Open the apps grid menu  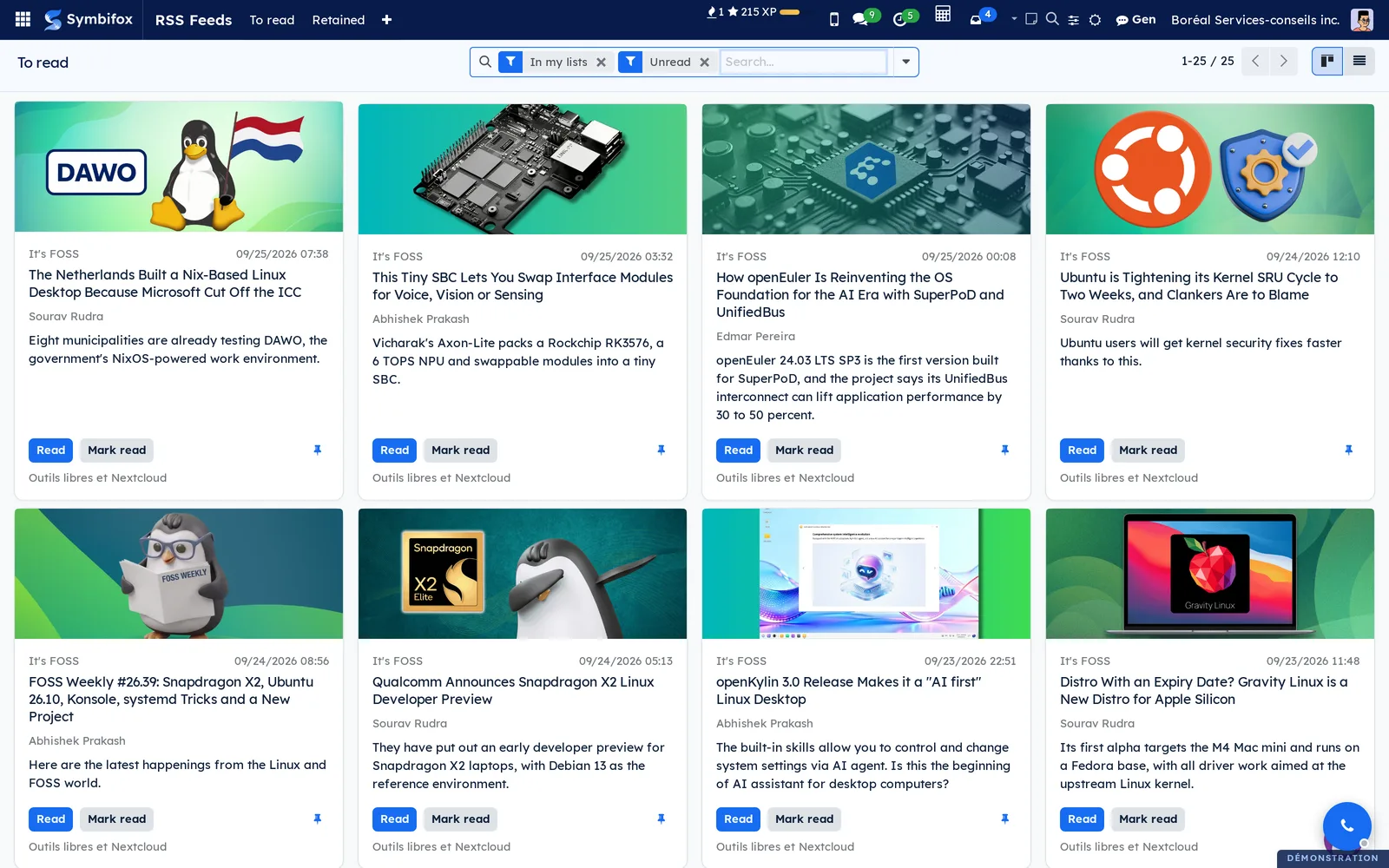(x=23, y=19)
